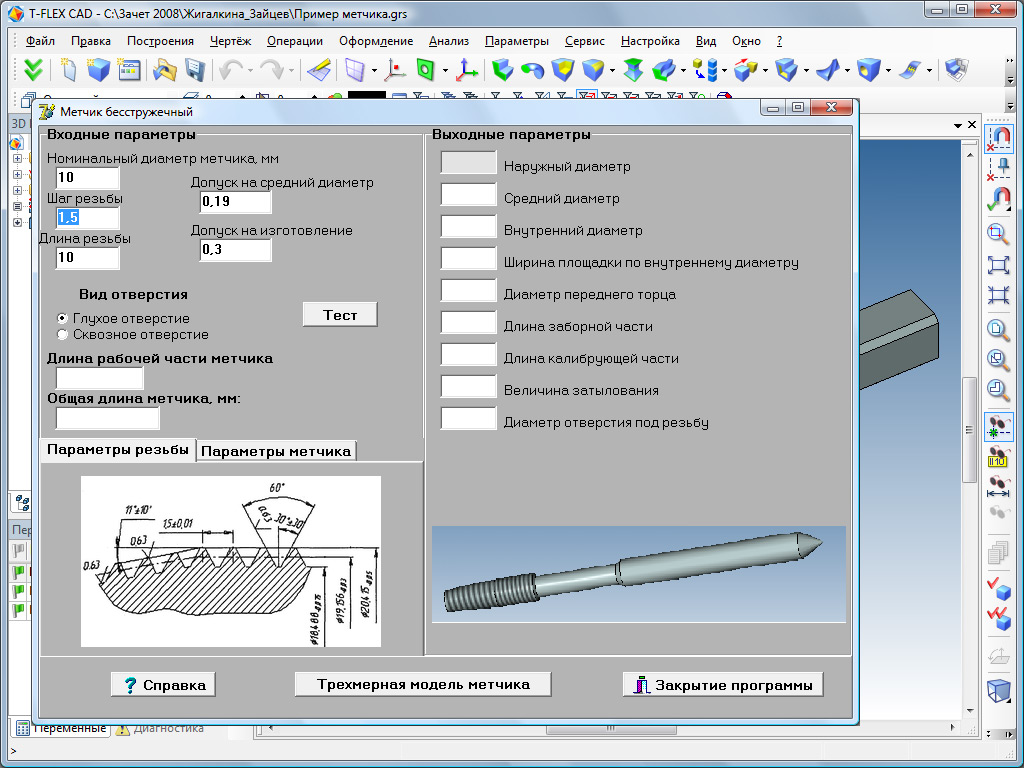Toggle the red magnet snap icon

tap(998, 137)
